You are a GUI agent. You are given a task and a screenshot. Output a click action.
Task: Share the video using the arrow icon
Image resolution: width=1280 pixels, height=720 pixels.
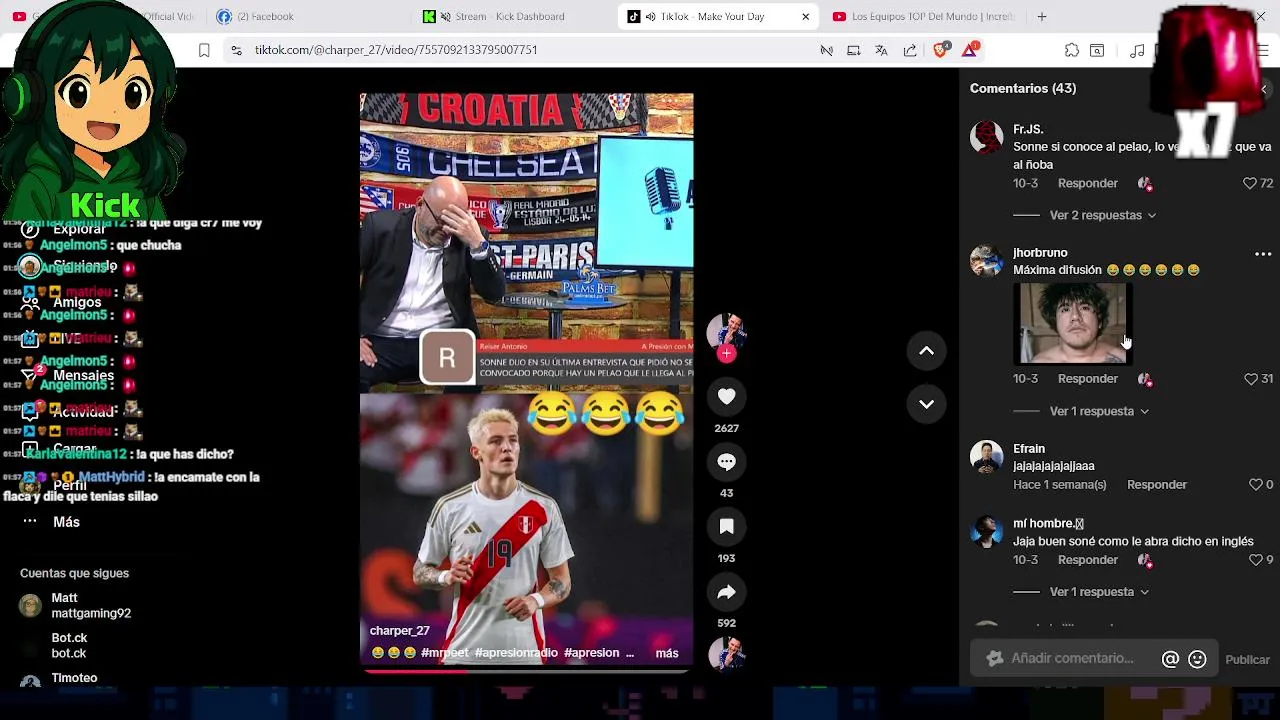(x=727, y=592)
